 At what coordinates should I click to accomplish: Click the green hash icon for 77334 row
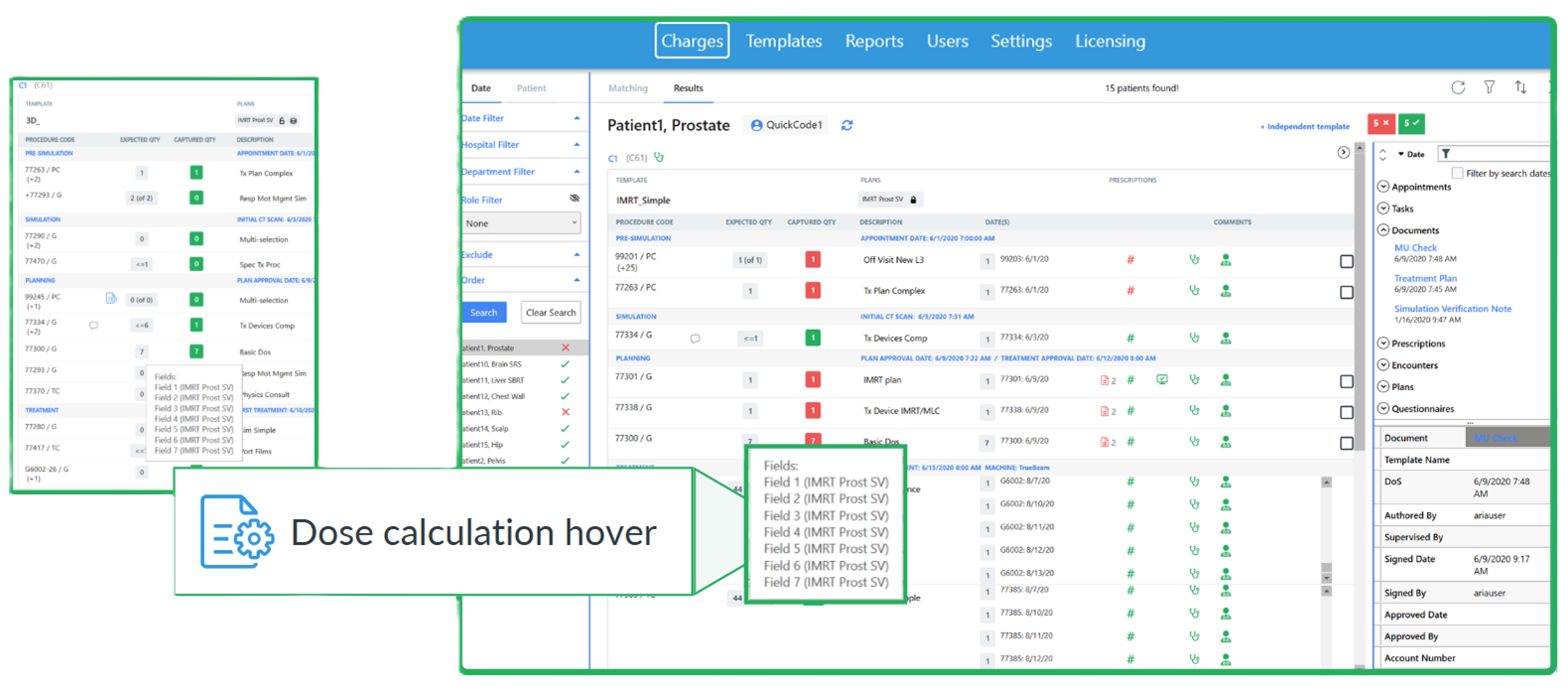(1130, 338)
